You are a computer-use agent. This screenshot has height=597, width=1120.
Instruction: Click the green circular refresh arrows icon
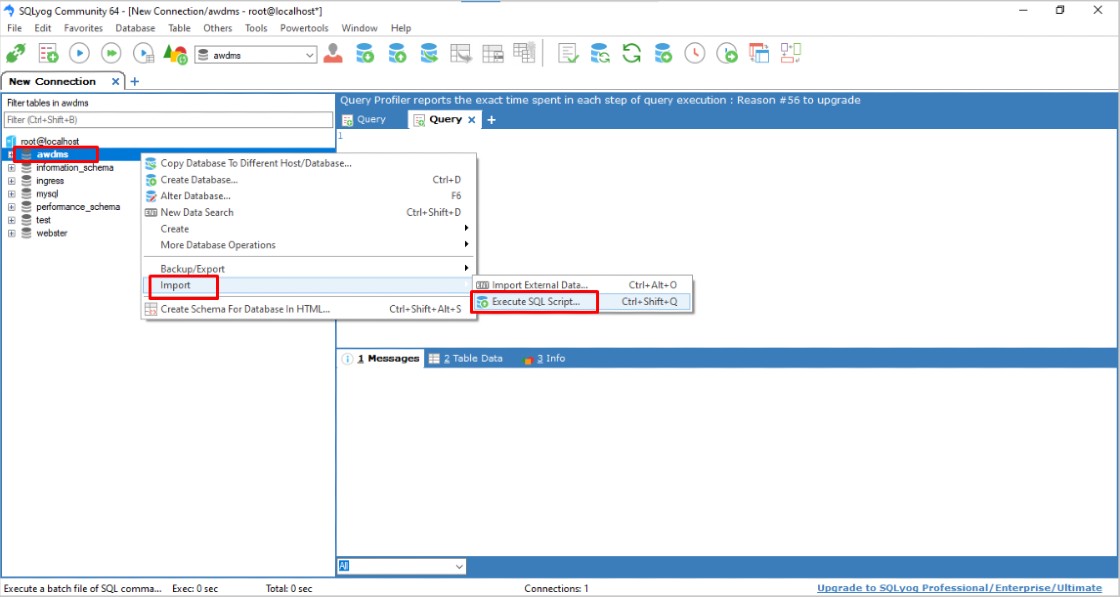(x=631, y=54)
